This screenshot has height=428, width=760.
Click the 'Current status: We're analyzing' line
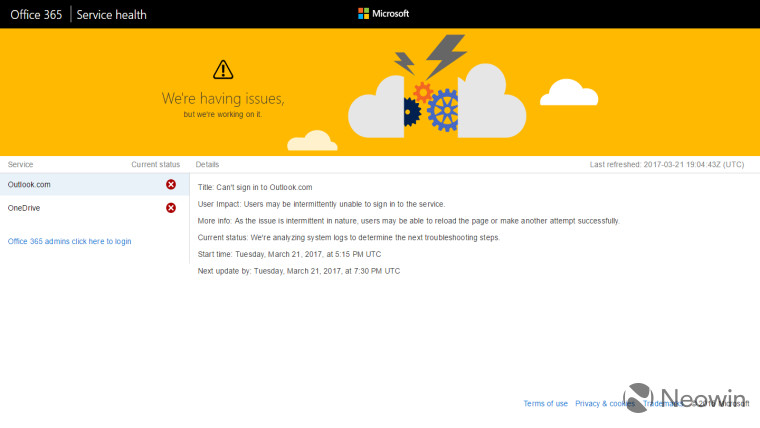pyautogui.click(x=348, y=238)
